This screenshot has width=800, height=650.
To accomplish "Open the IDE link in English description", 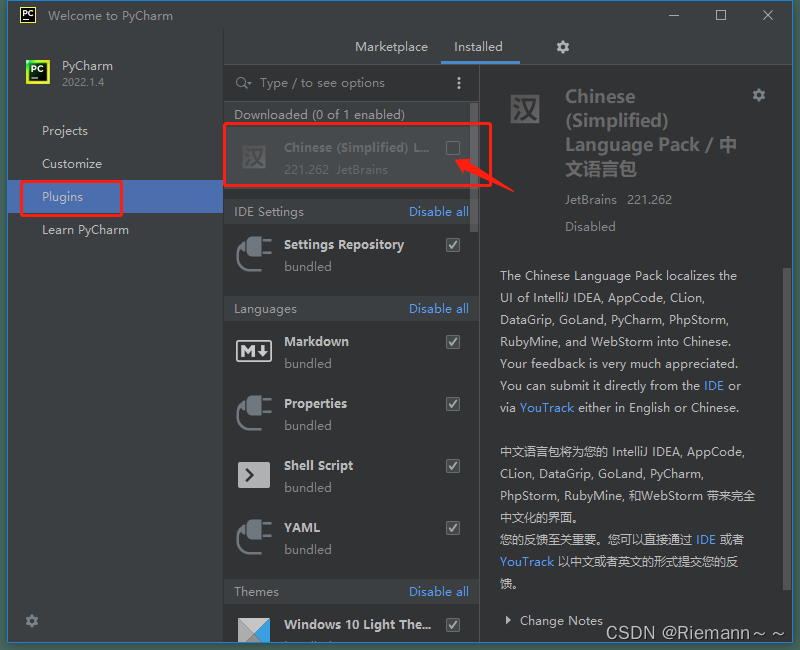I will pos(713,386).
